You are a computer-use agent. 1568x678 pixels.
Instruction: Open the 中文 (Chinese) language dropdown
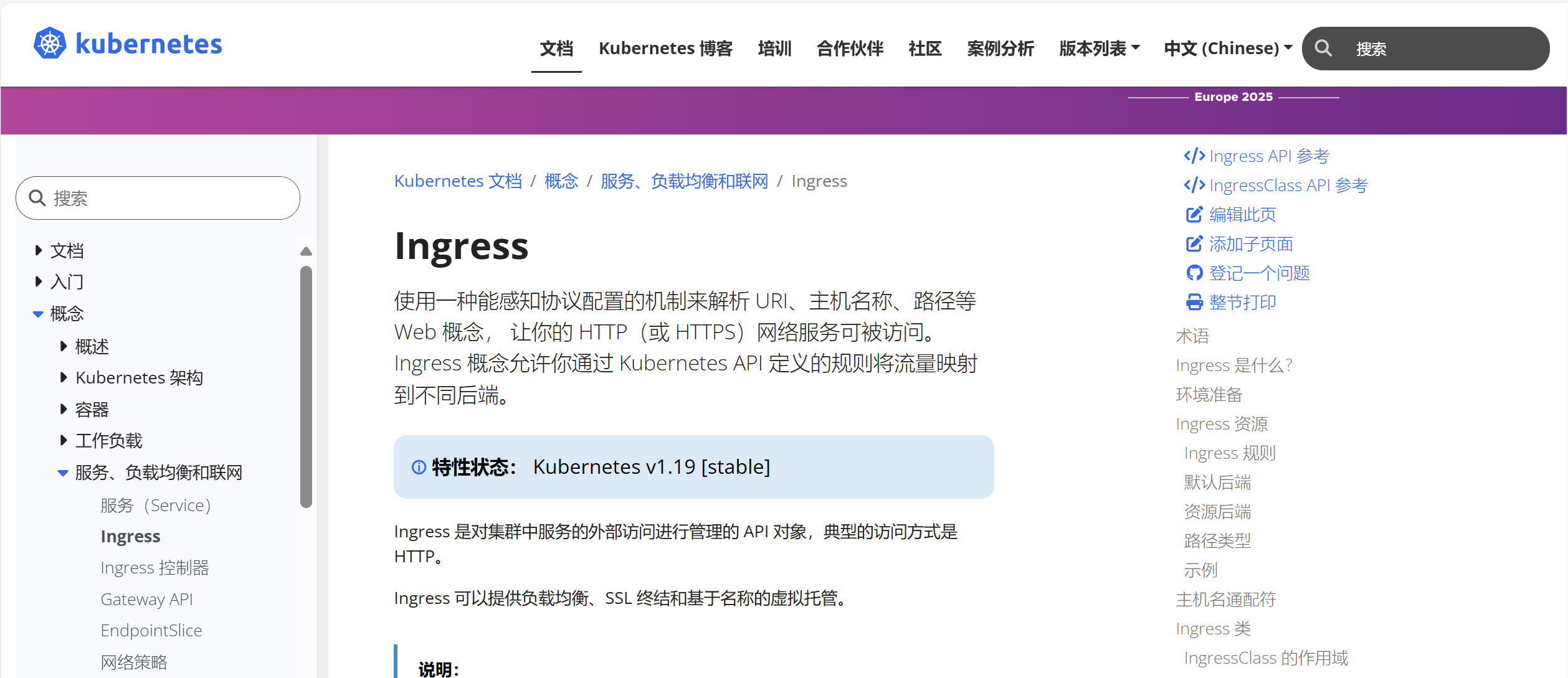[1228, 48]
